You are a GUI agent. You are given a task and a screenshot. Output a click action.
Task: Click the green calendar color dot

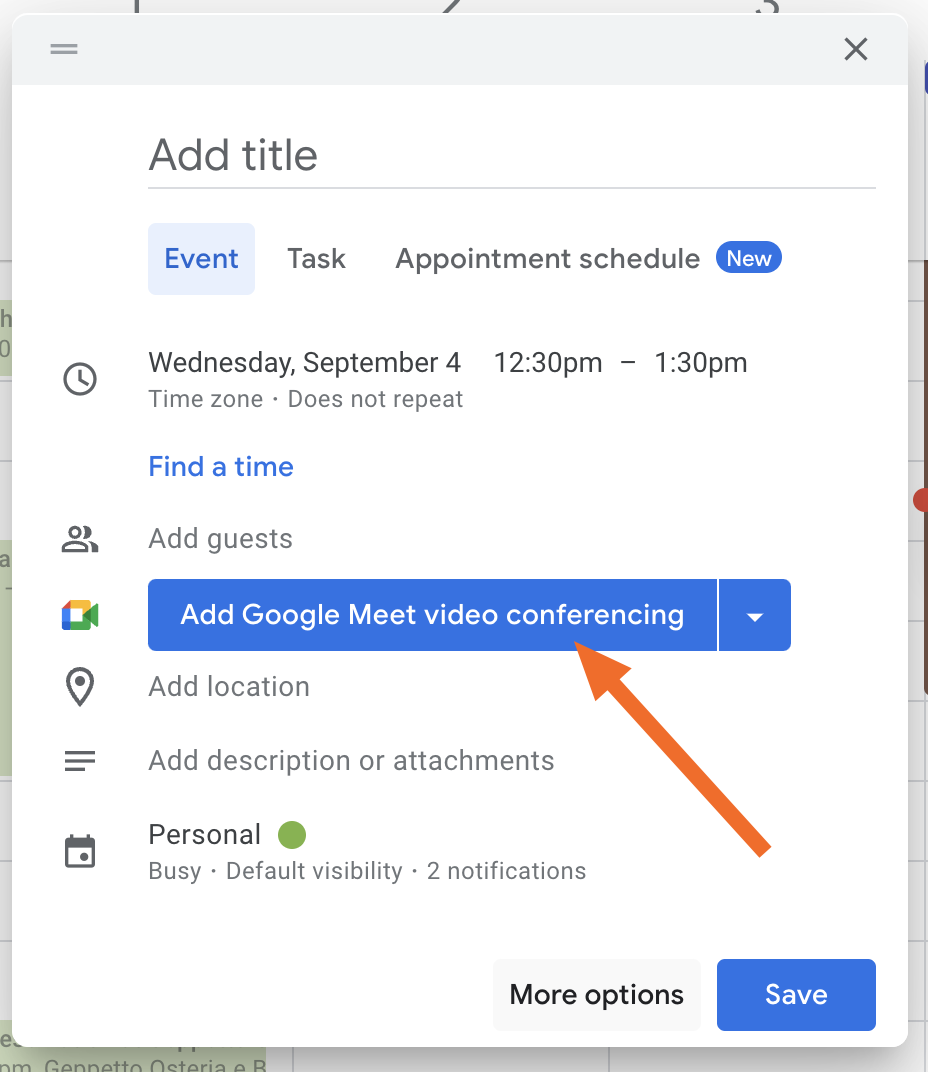coord(292,835)
